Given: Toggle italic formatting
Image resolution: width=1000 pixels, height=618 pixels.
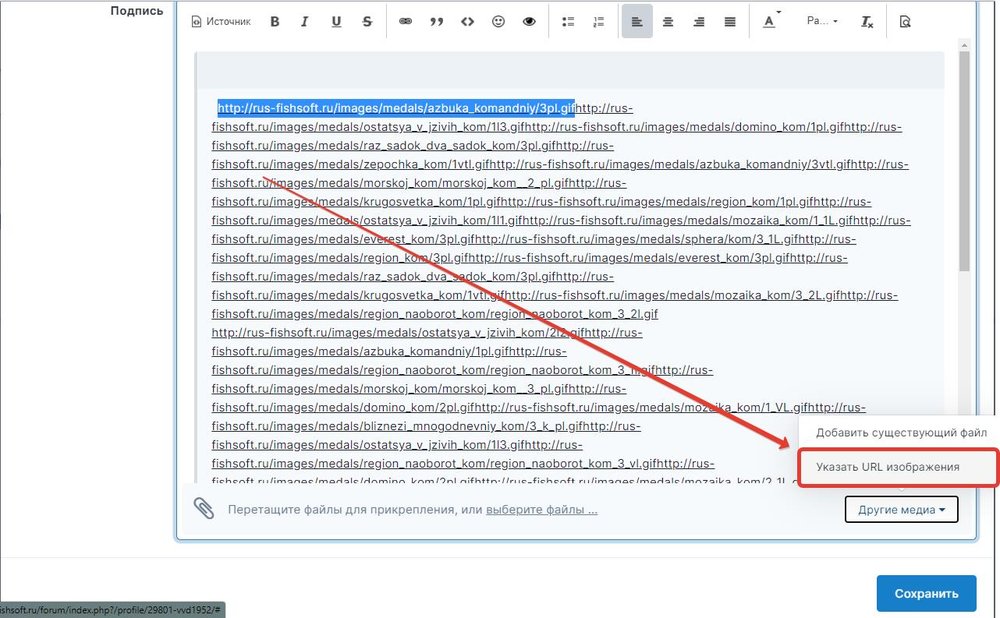Looking at the screenshot, I should click(x=305, y=21).
